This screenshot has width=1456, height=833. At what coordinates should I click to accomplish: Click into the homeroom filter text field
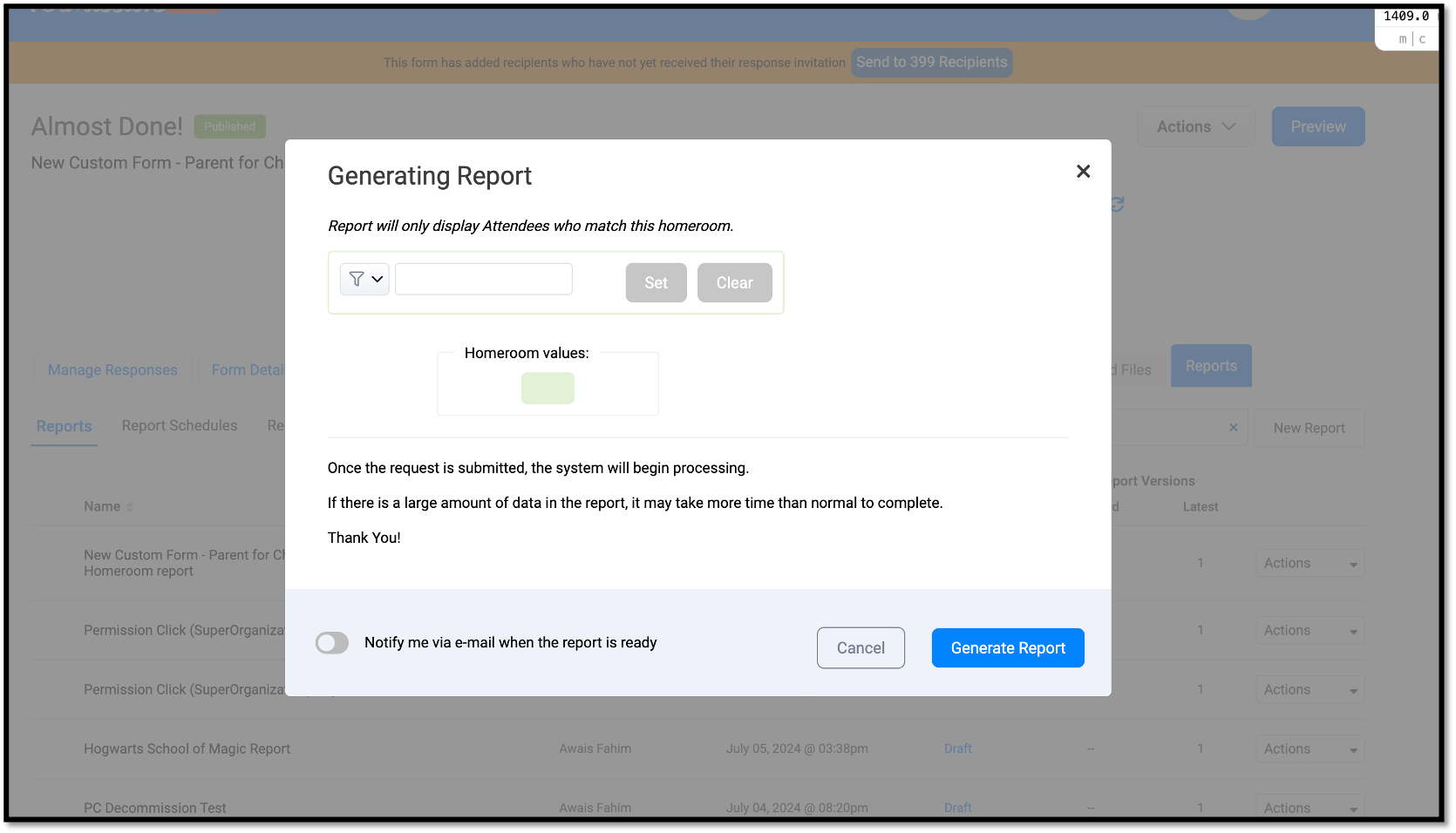483,279
